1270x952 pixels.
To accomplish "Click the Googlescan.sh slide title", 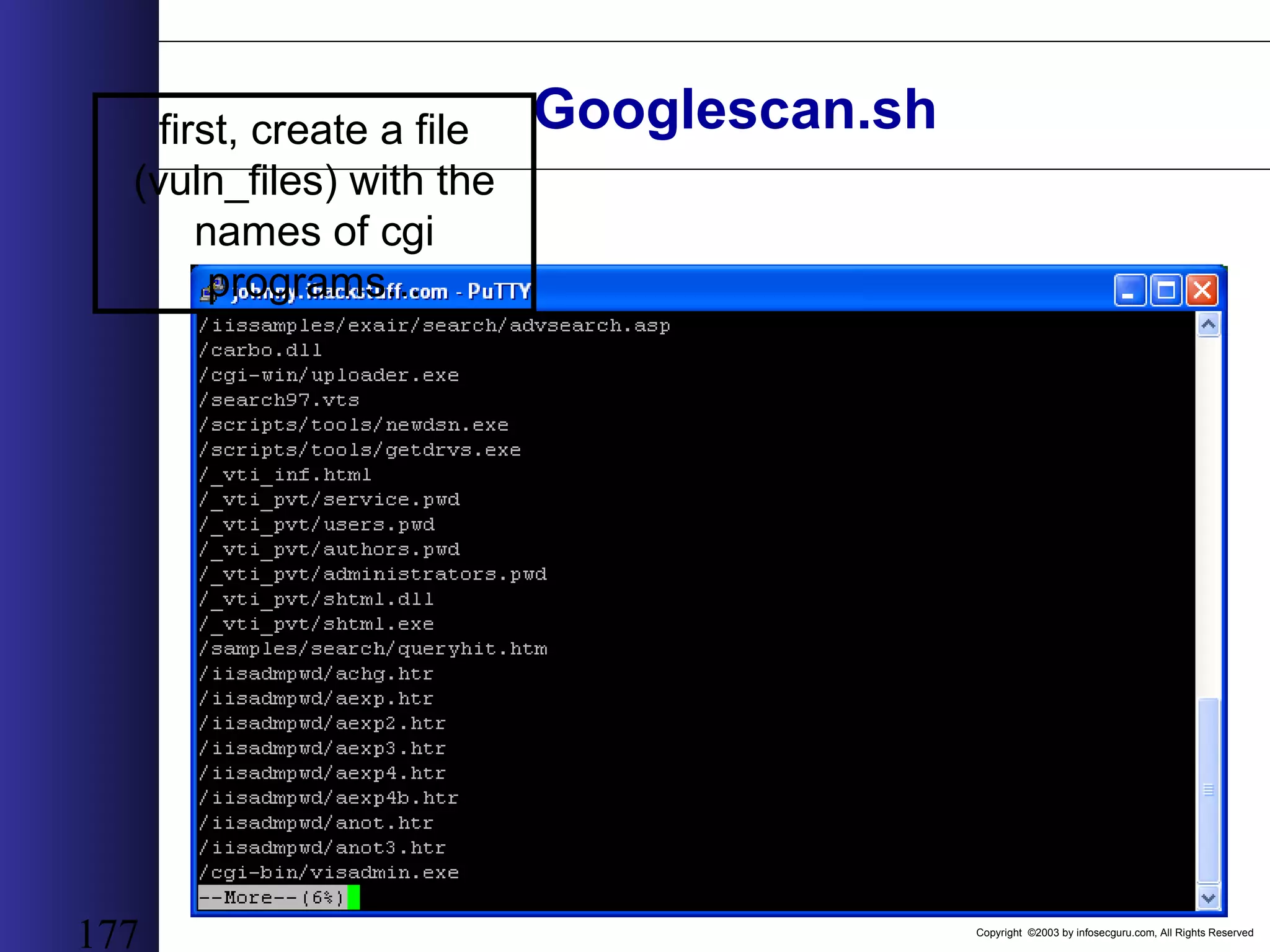I will 735,110.
